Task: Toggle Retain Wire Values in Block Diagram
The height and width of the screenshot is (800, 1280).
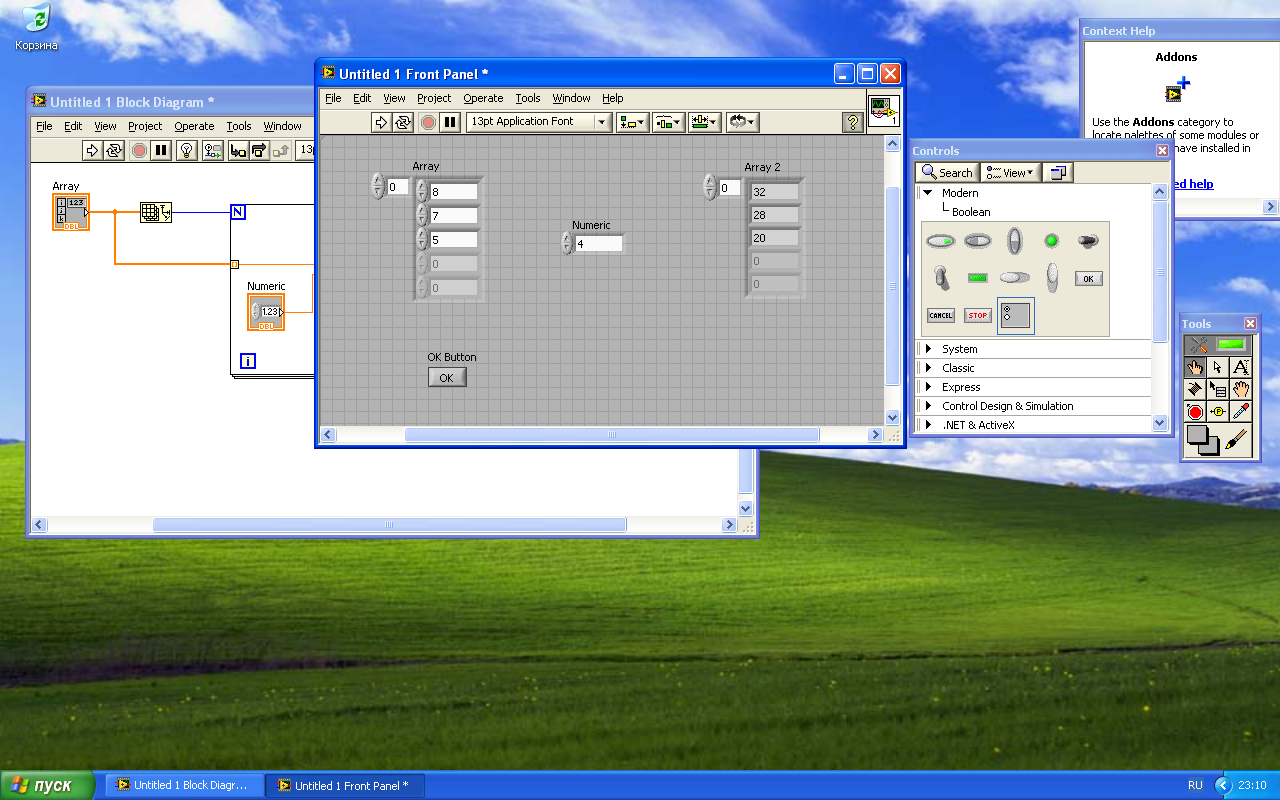Action: click(213, 150)
